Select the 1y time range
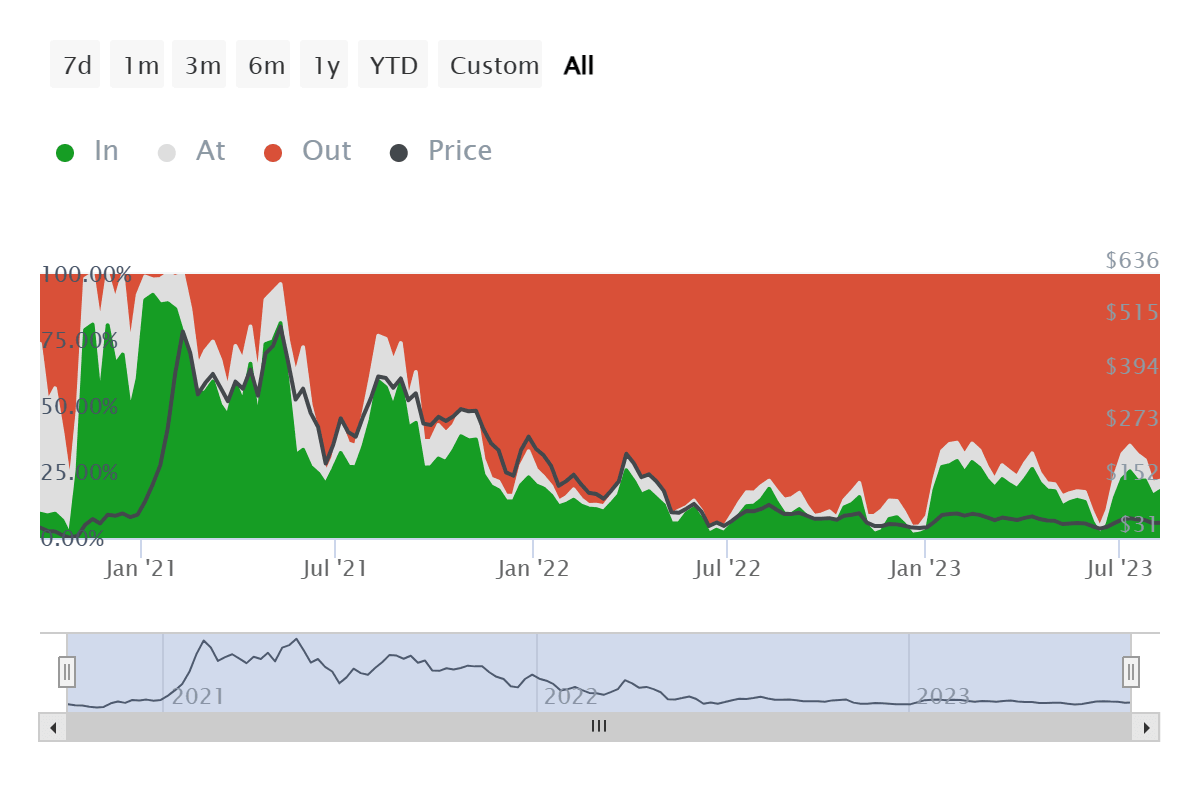 click(324, 64)
